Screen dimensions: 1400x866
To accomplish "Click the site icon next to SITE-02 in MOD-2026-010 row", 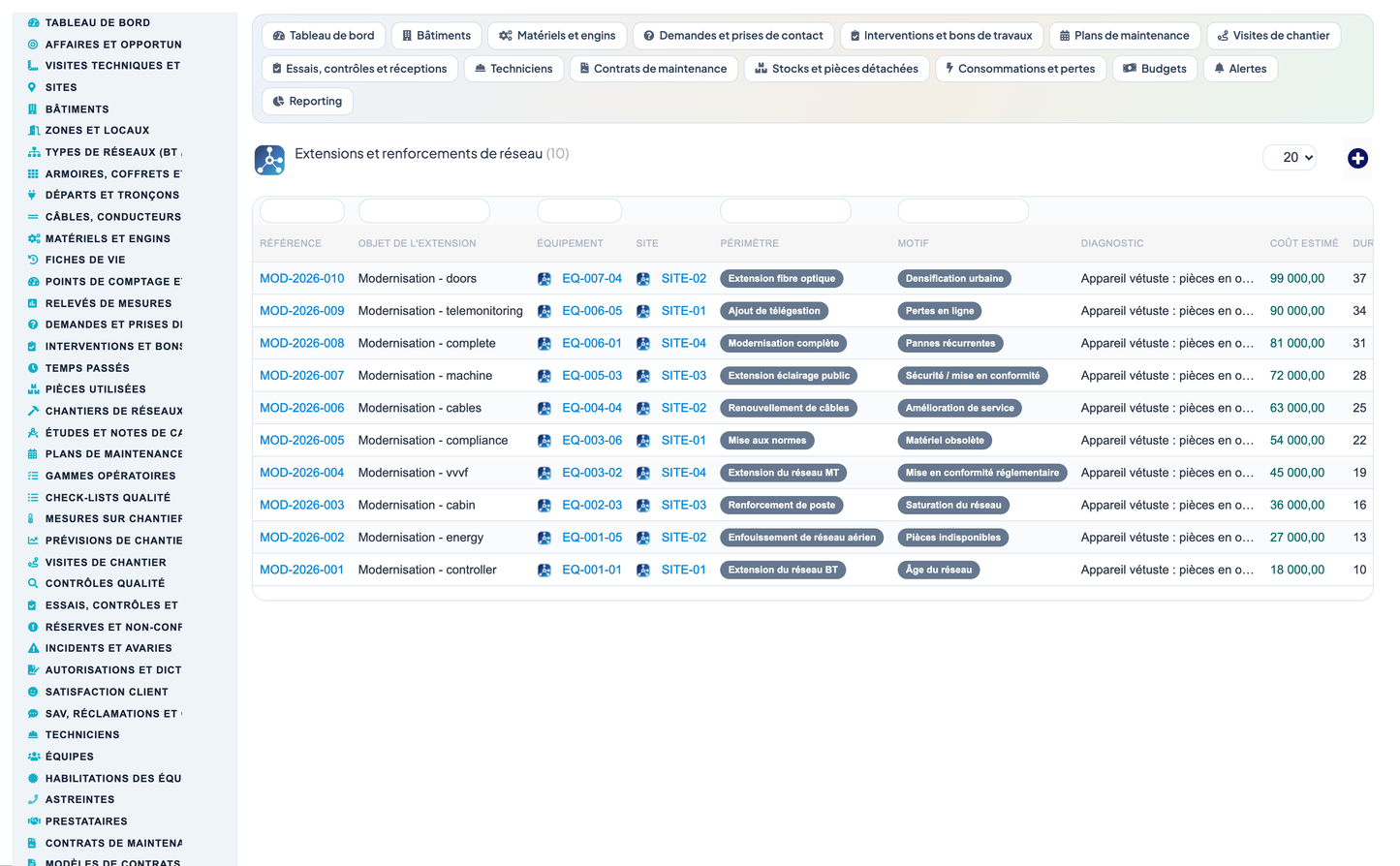I will click(643, 279).
